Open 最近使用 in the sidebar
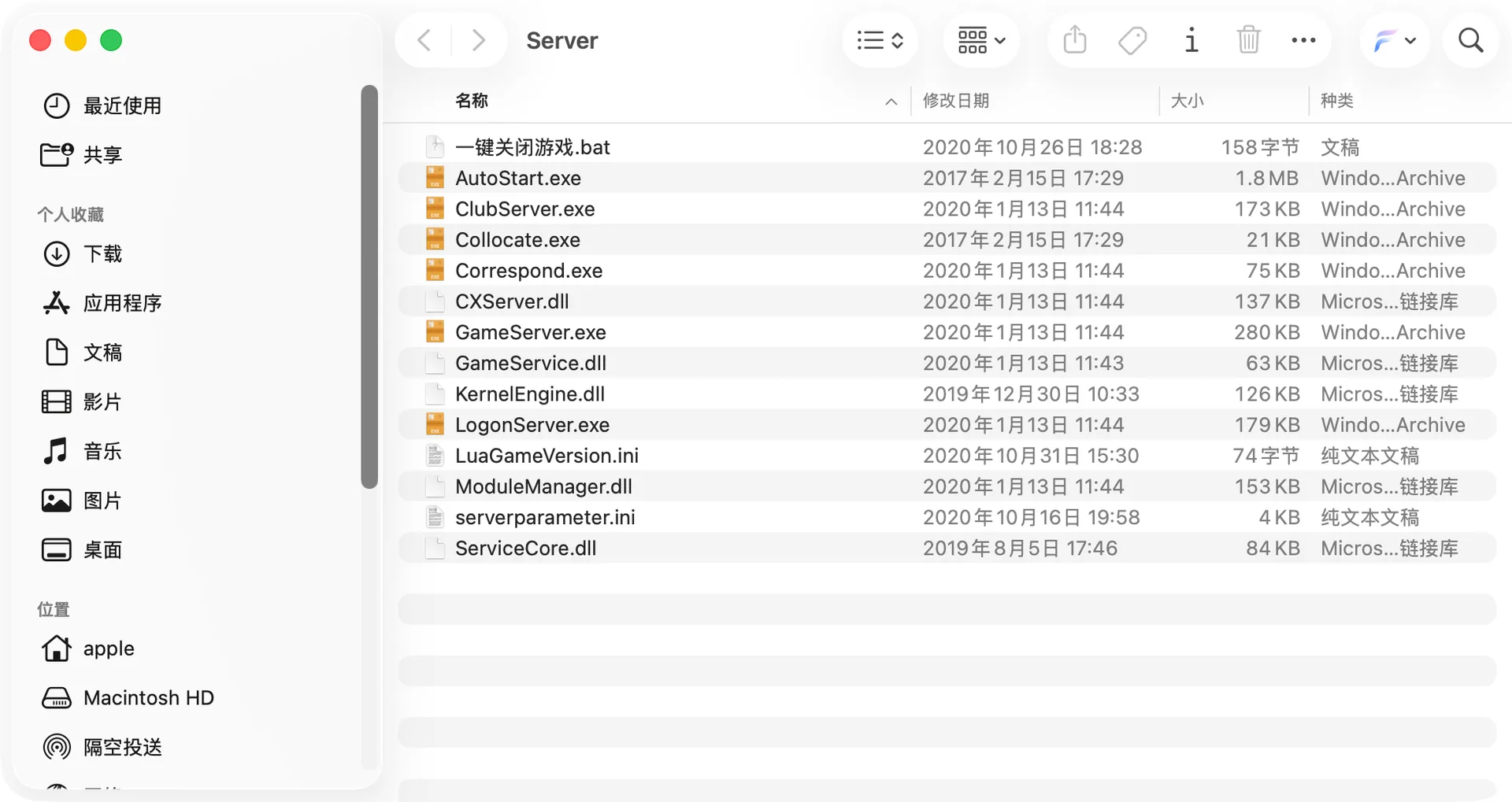 102,105
